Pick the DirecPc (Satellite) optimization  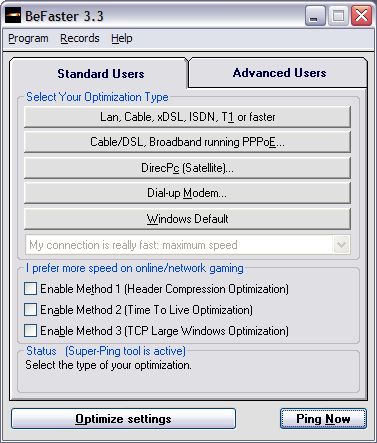pos(187,168)
